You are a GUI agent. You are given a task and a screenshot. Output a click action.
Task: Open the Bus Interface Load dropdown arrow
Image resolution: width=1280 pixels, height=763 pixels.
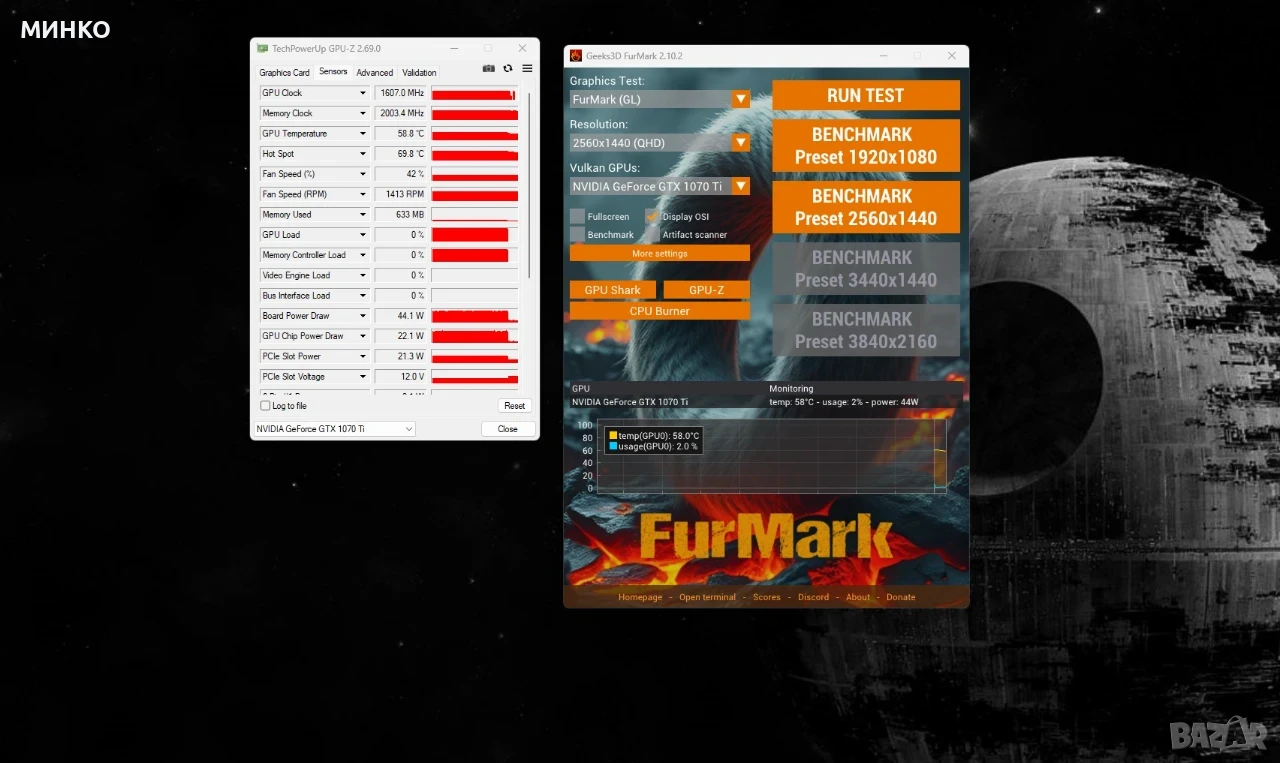click(363, 295)
